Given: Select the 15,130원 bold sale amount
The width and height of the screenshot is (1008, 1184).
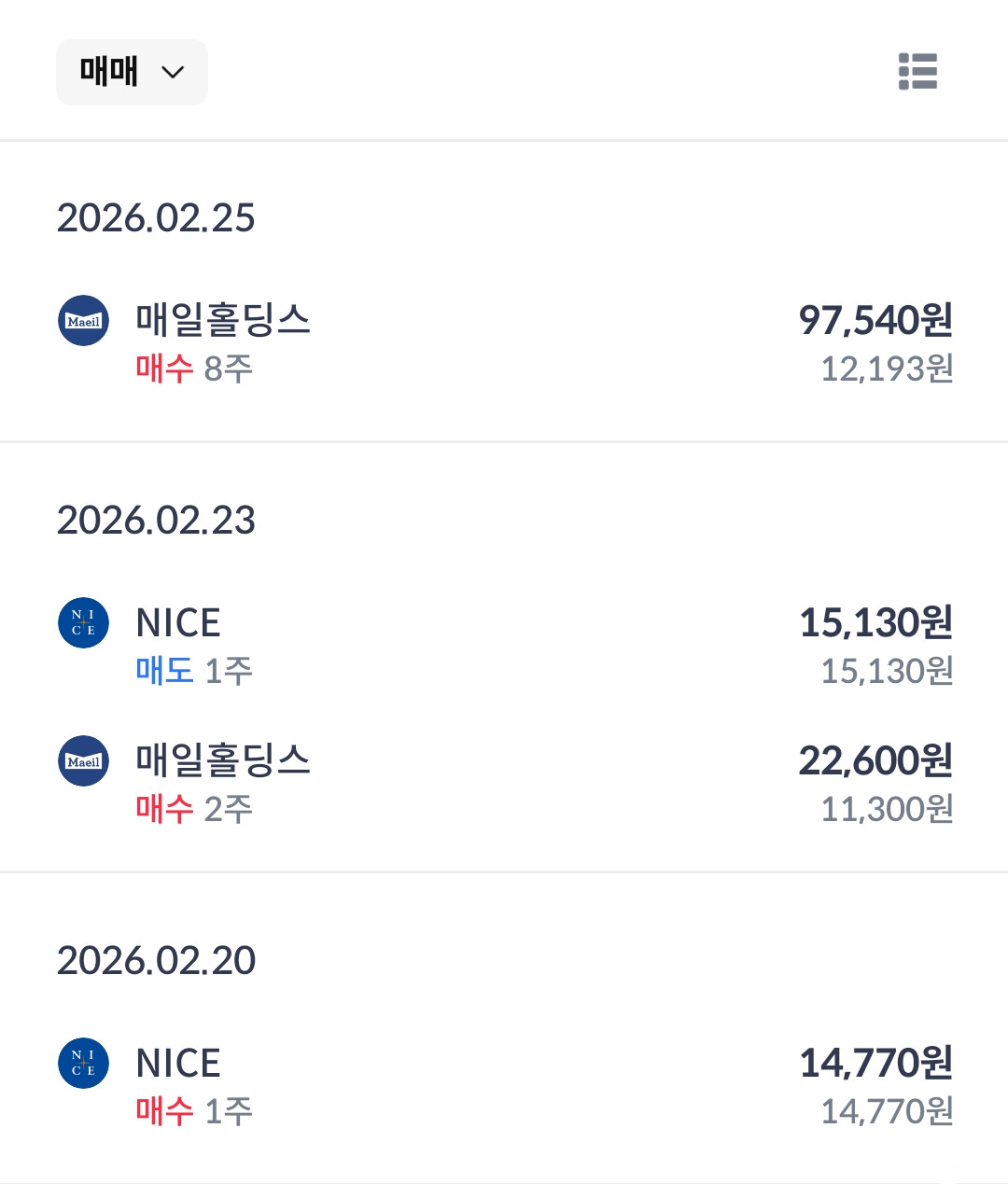Looking at the screenshot, I should click(875, 622).
